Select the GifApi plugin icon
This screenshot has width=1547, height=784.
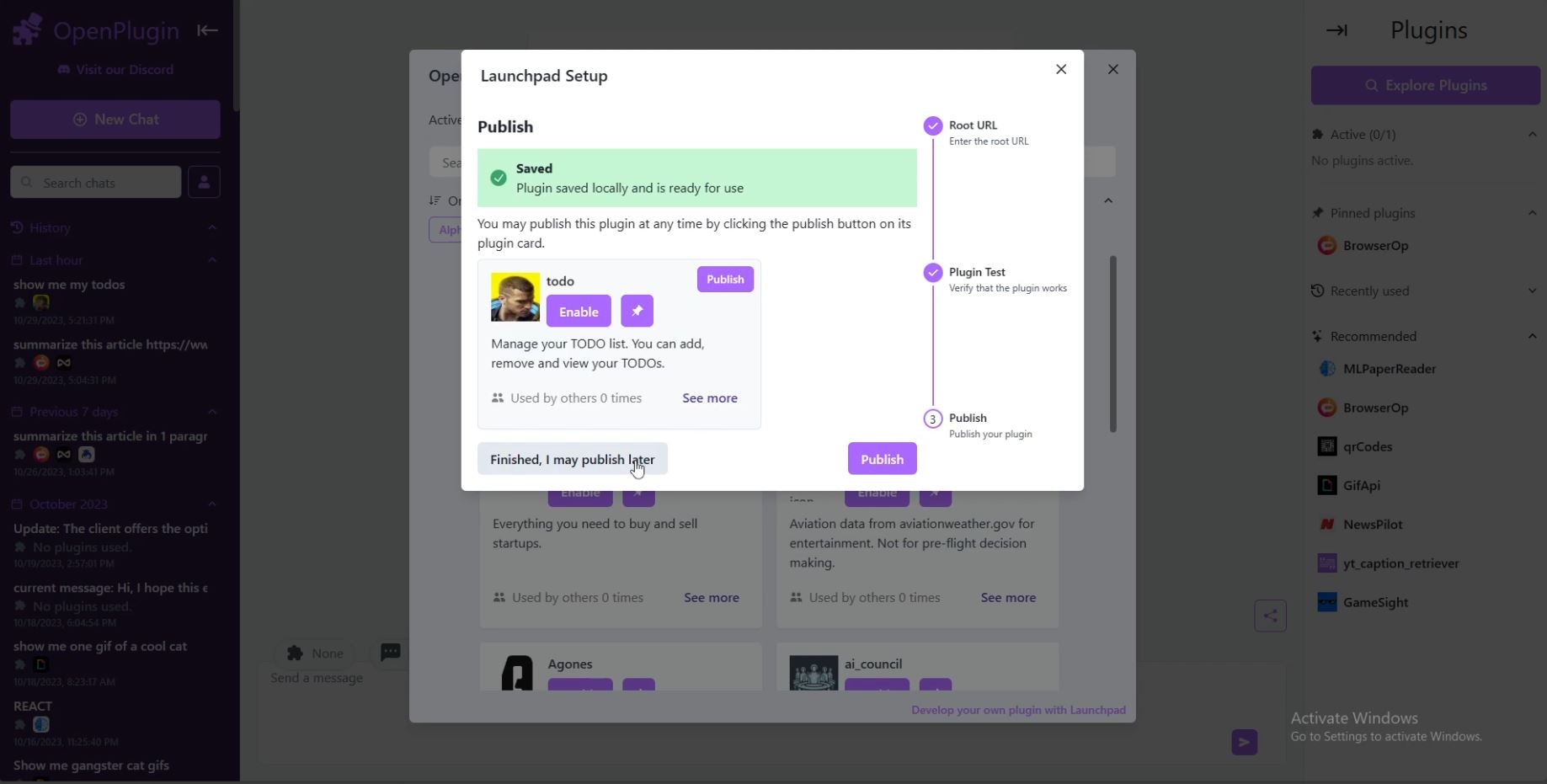click(1327, 485)
